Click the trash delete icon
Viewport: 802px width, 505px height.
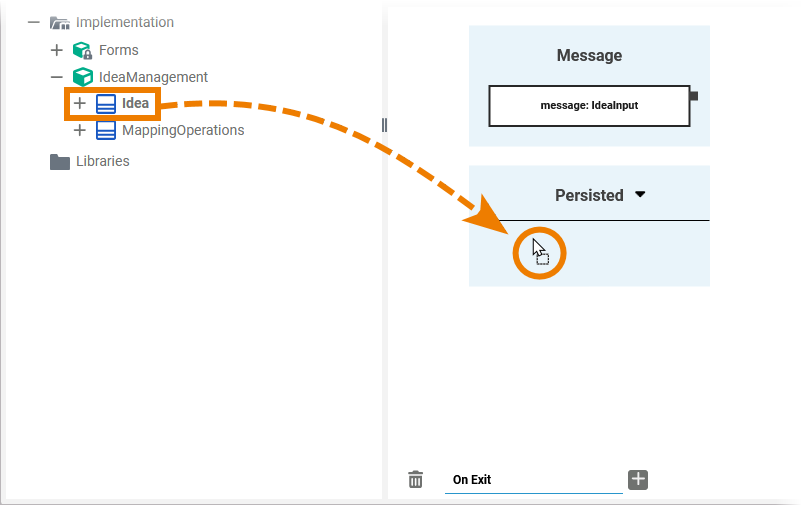pos(416,480)
